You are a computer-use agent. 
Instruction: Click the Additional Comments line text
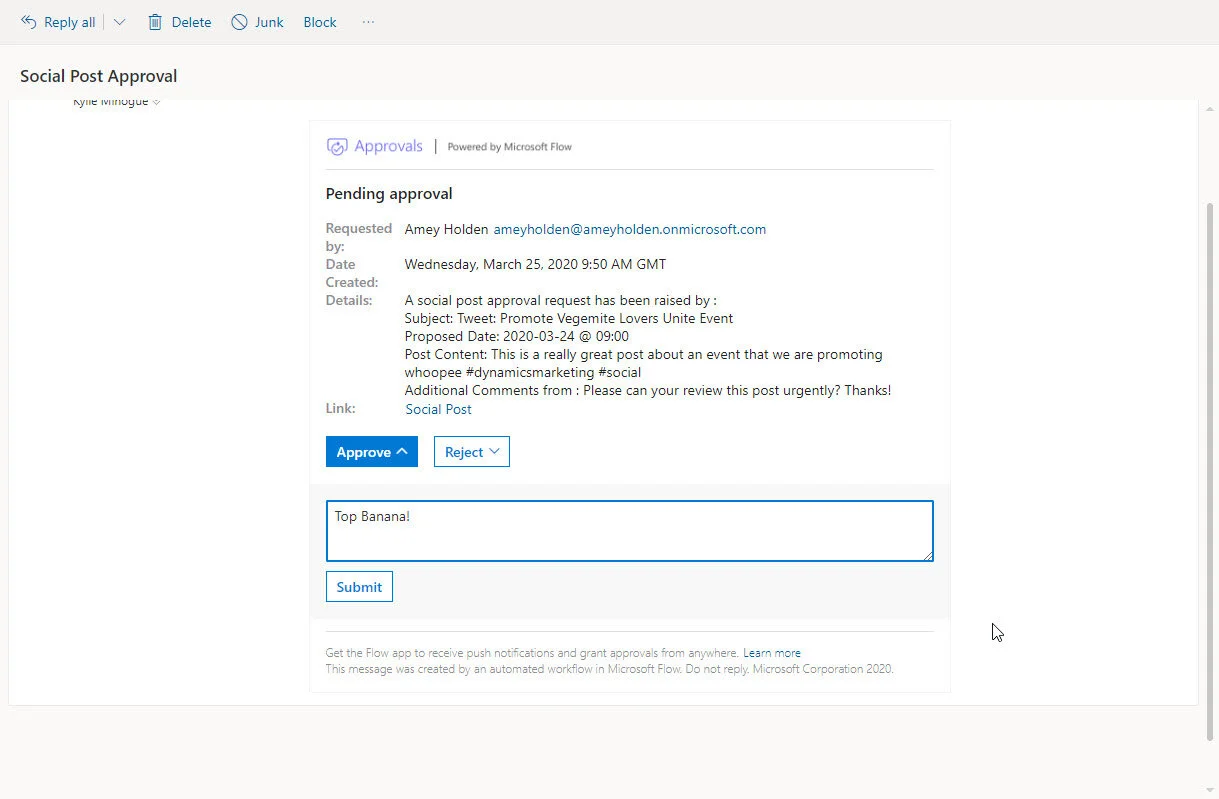(x=648, y=390)
